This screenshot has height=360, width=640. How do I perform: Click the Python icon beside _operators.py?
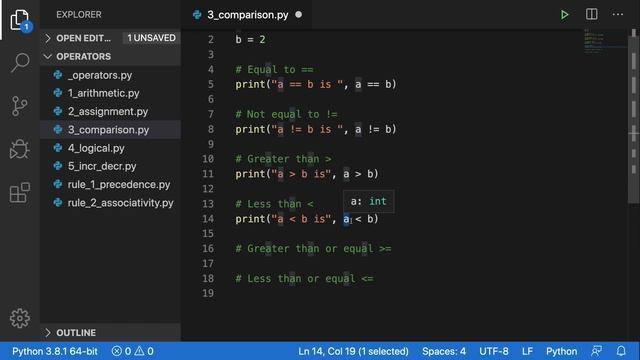[x=58, y=75]
